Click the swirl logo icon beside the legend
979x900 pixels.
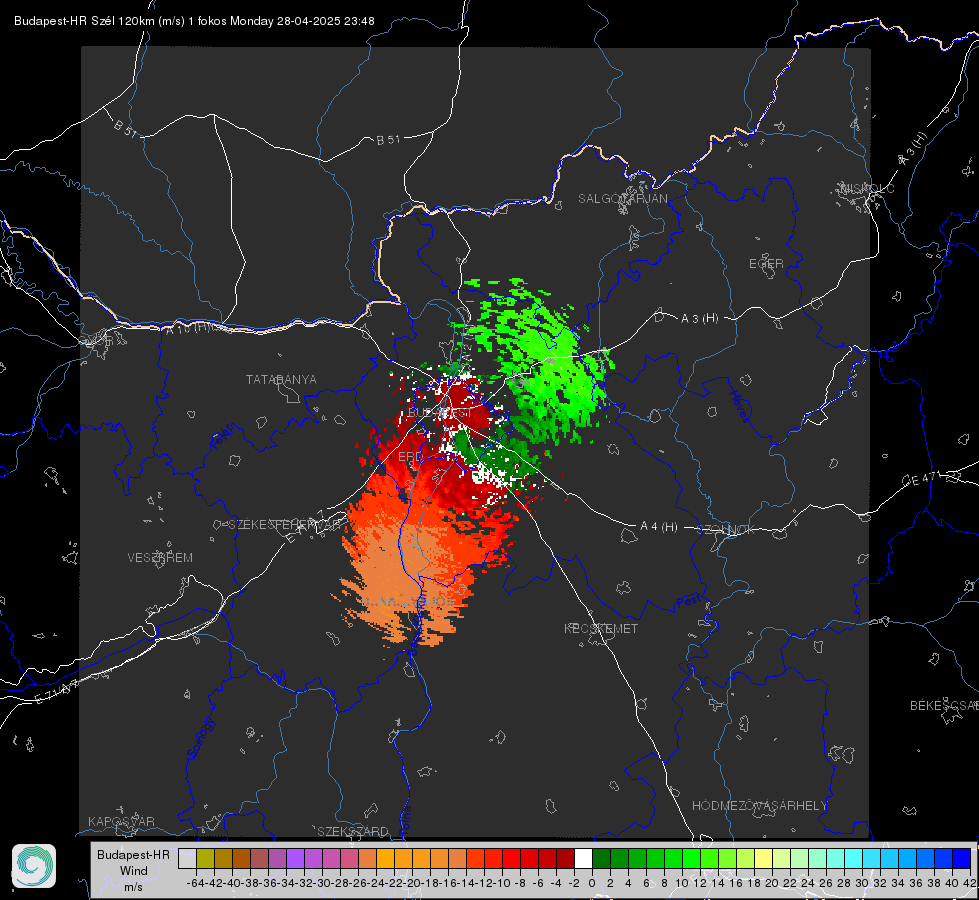[34, 866]
